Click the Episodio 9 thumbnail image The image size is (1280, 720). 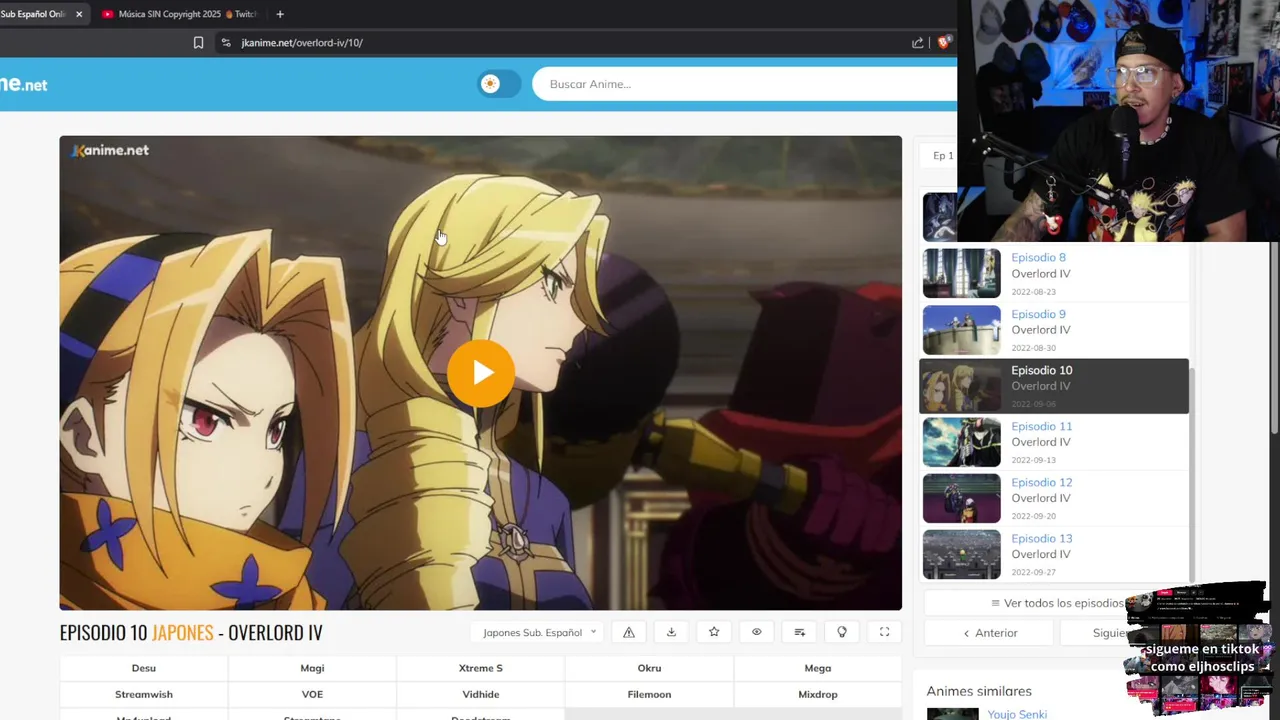pos(961,329)
